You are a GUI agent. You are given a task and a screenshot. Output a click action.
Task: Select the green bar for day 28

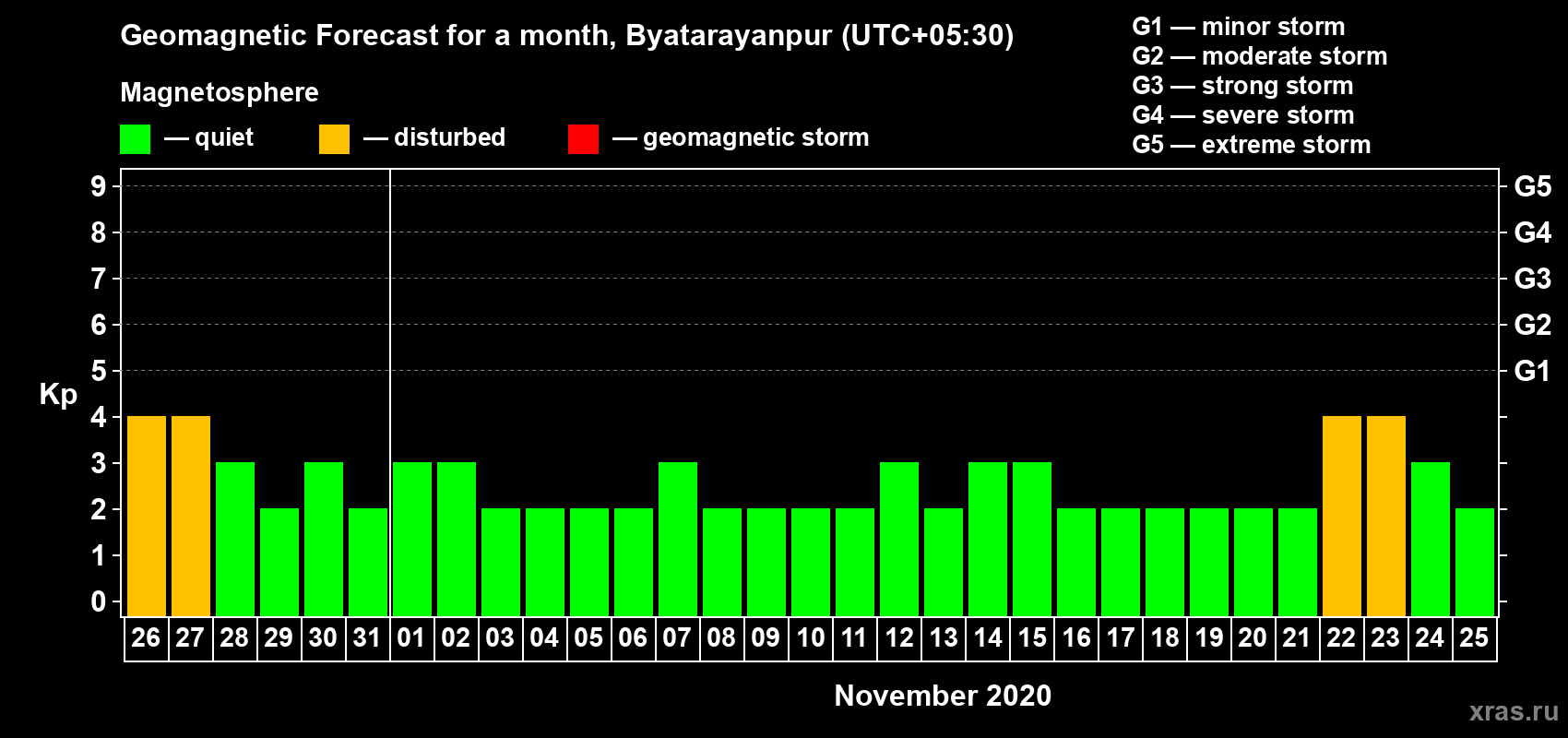[x=235, y=539]
